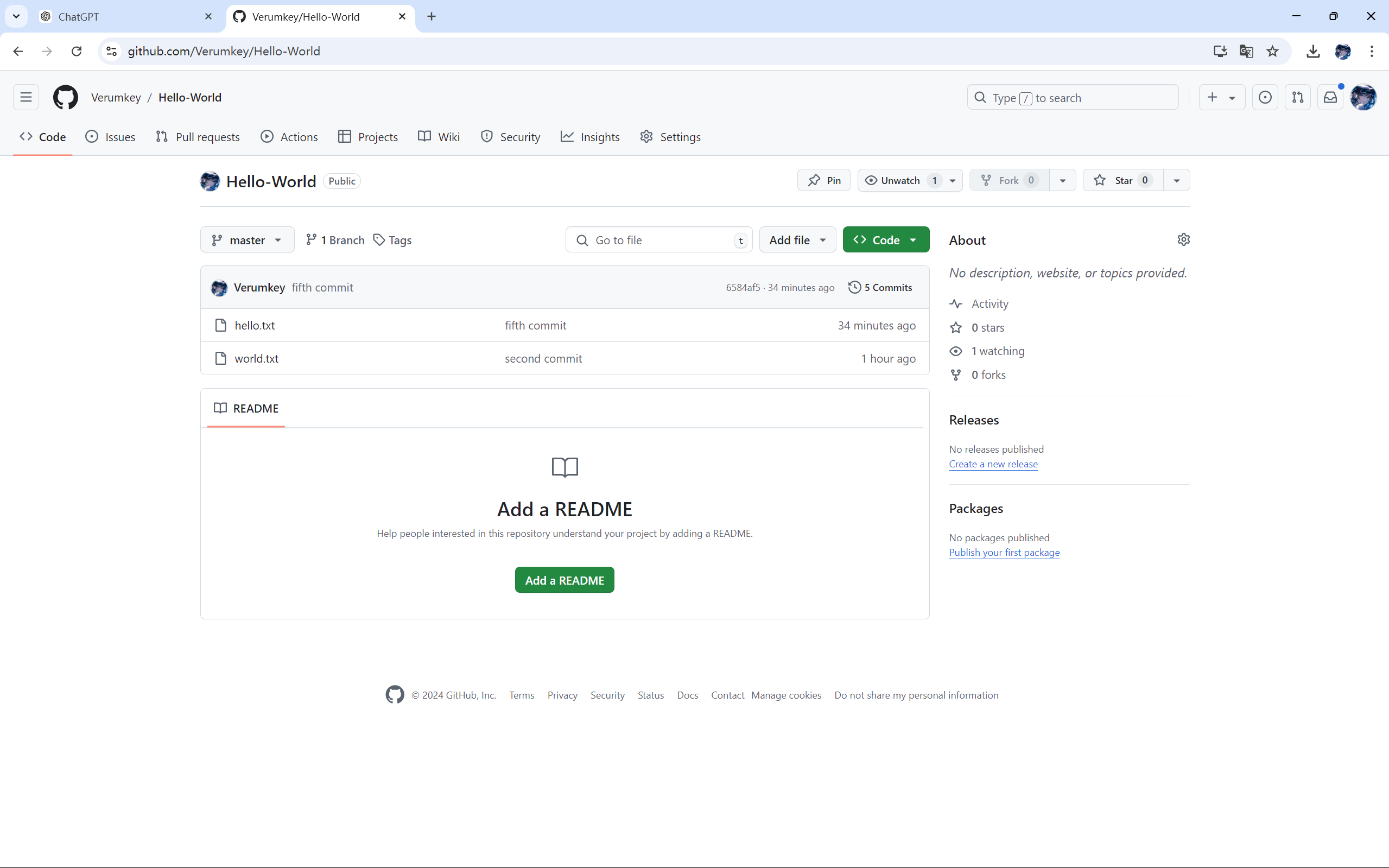Select the README tab

[246, 408]
